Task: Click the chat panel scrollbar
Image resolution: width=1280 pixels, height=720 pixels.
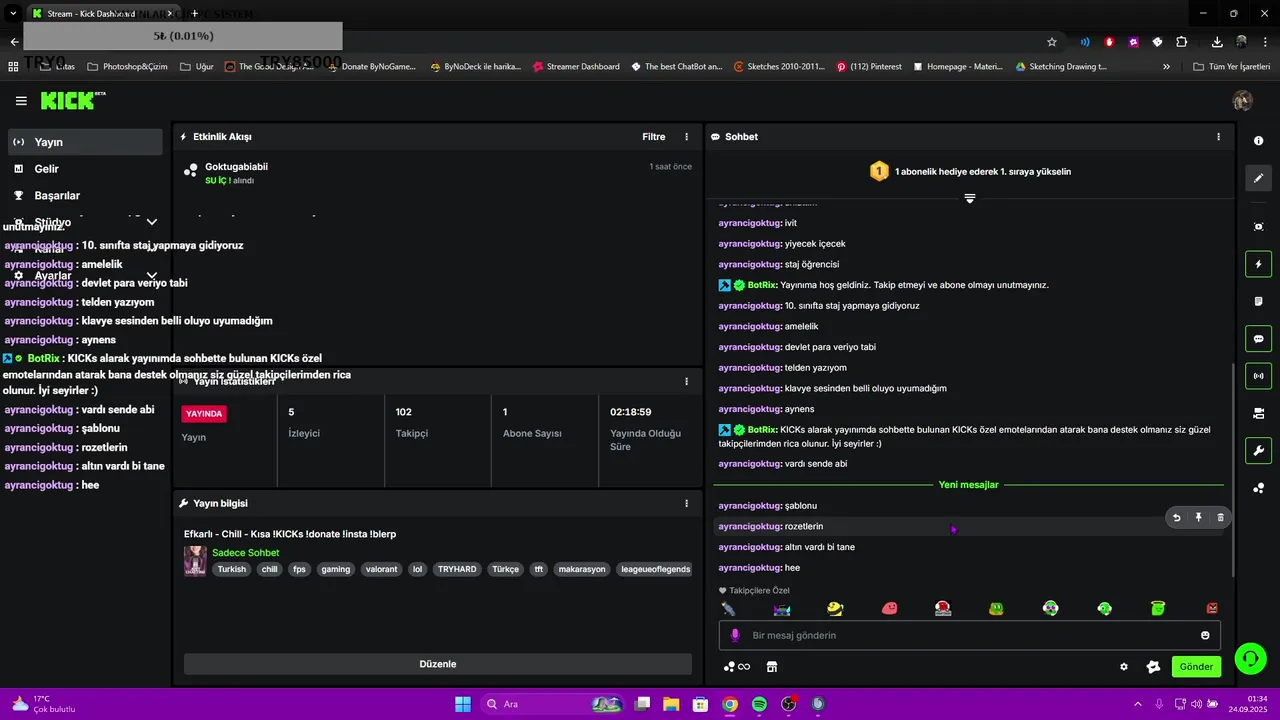Action: click(x=1233, y=470)
